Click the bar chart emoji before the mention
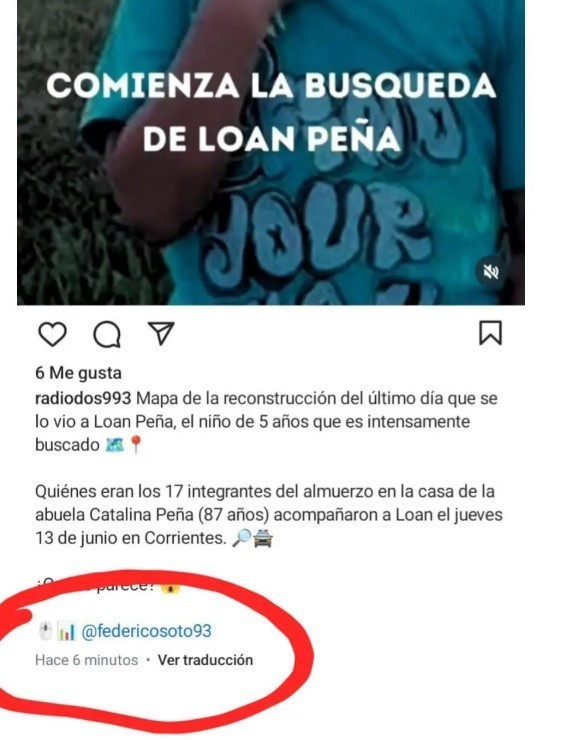Viewport: 569px width, 740px height. pyautogui.click(x=66, y=631)
